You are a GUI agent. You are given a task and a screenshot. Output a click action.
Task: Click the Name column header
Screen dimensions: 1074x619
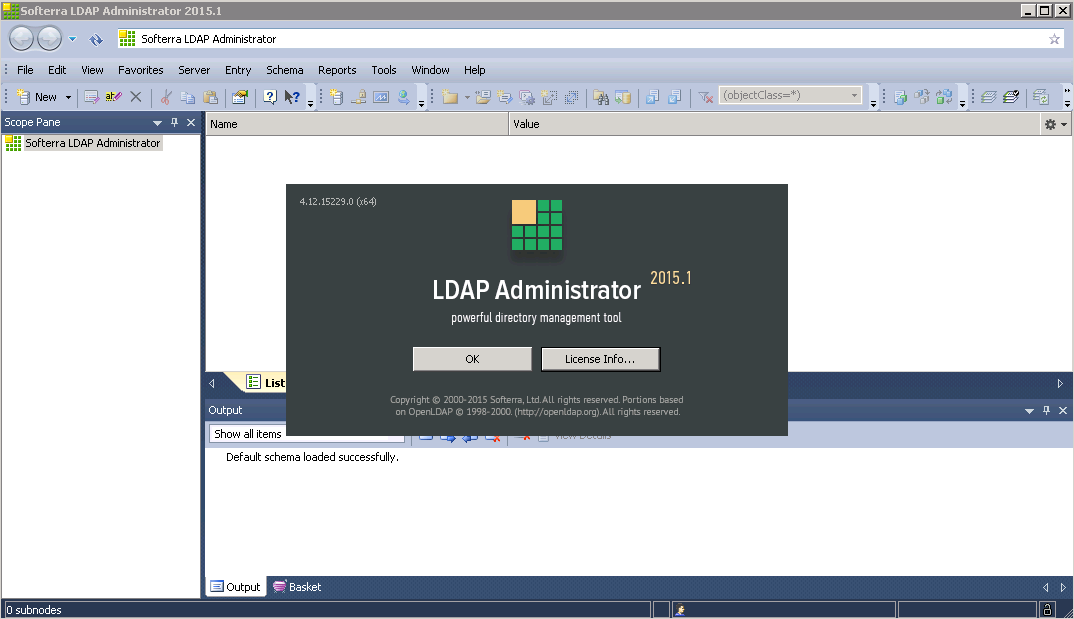click(x=358, y=124)
